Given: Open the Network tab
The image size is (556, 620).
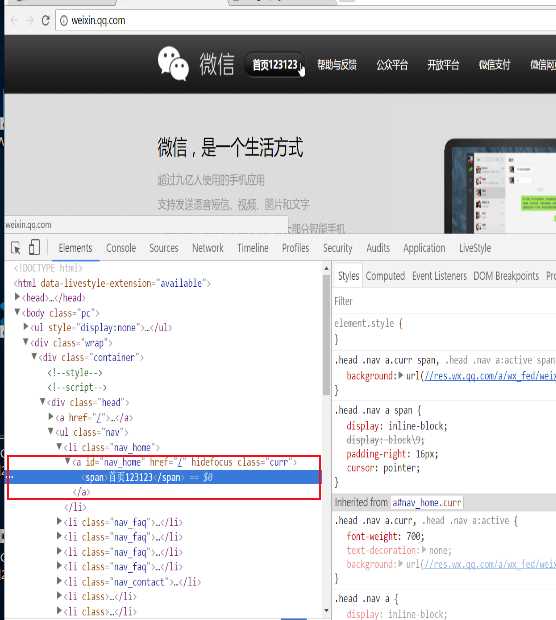Looking at the screenshot, I should pos(208,248).
